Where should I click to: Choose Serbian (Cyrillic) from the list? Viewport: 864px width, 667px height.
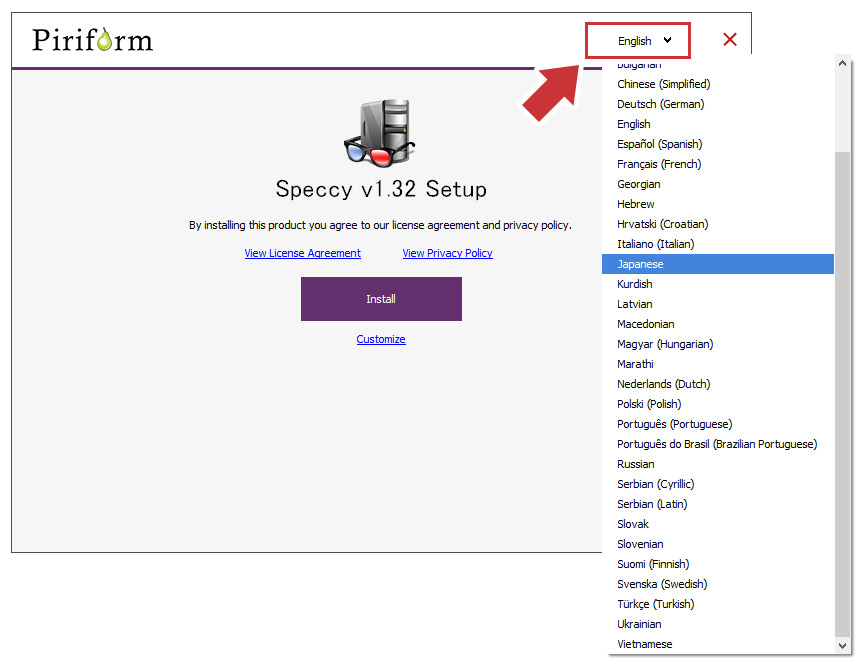click(x=718, y=484)
